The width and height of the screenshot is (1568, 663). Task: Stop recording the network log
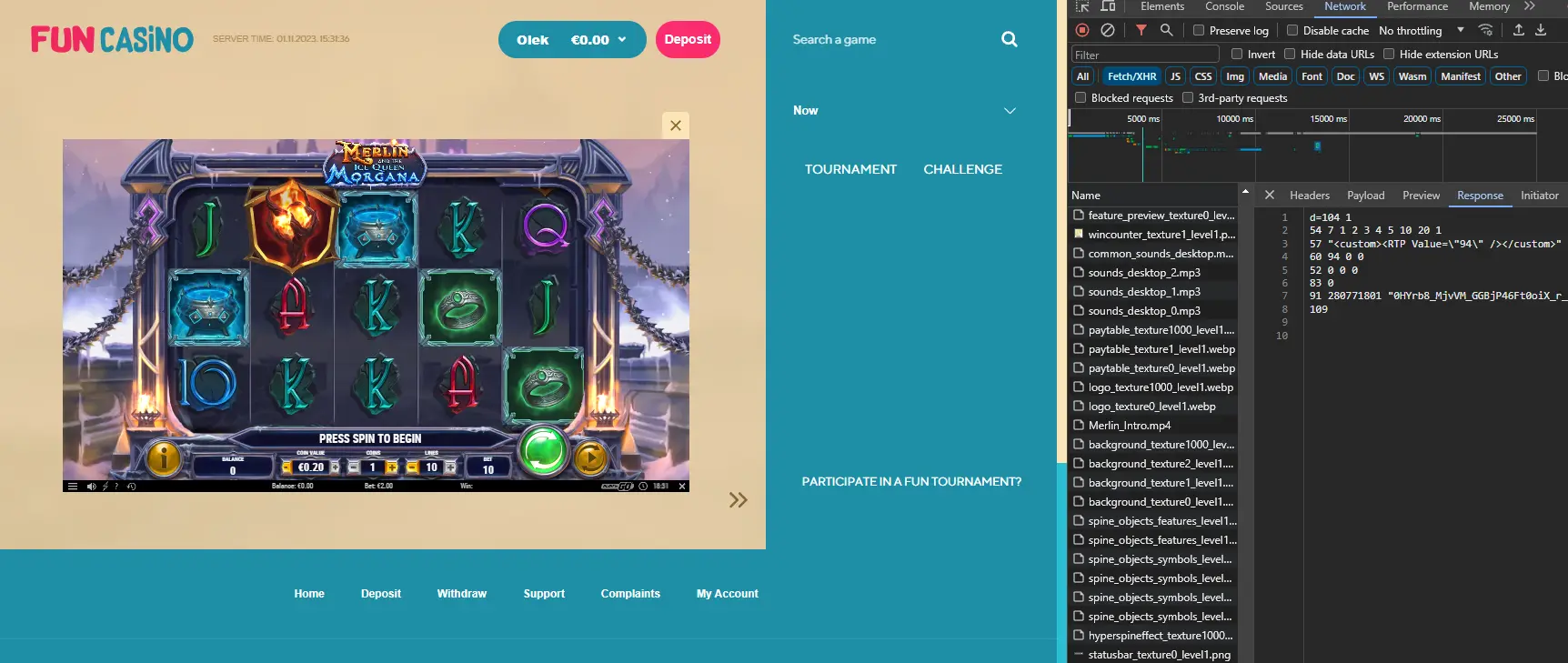[x=1082, y=30]
